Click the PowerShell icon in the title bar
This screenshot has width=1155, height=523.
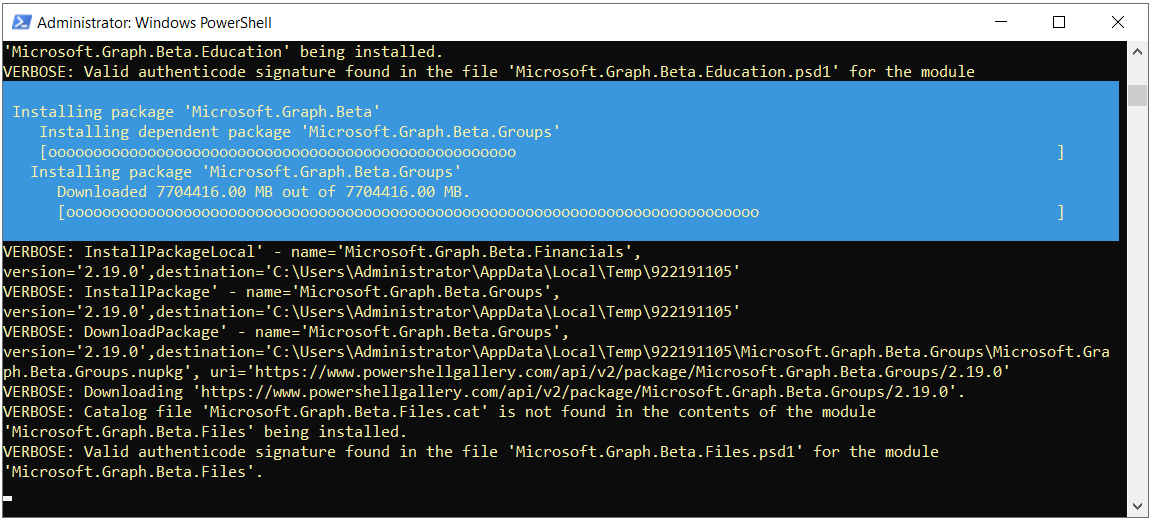pyautogui.click(x=19, y=22)
